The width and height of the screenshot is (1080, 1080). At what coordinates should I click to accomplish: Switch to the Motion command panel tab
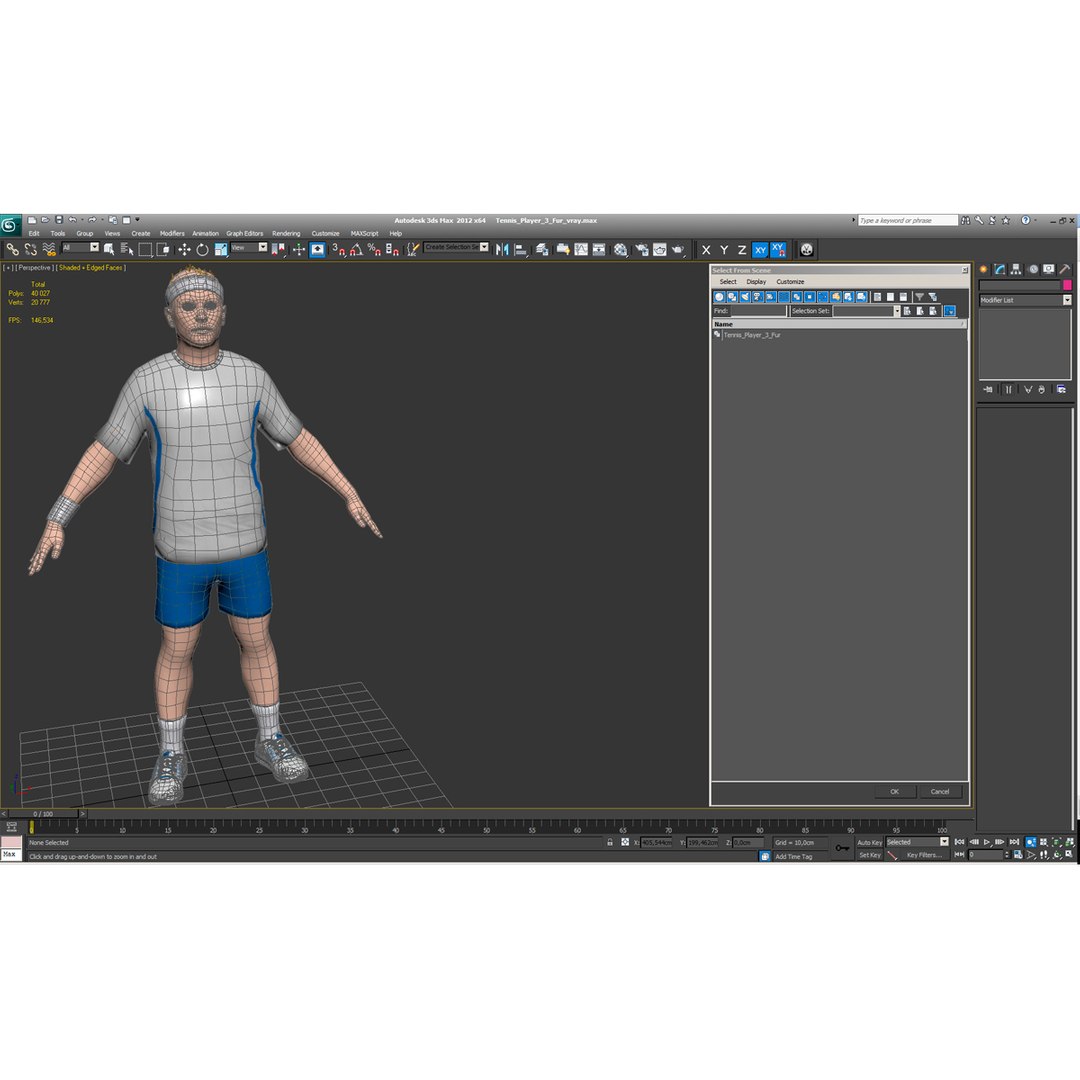1032,269
